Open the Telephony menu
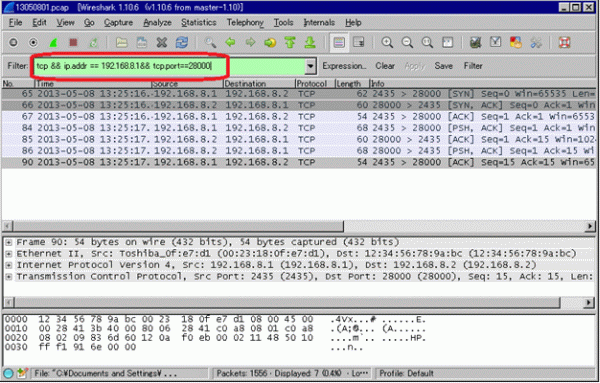 245,23
